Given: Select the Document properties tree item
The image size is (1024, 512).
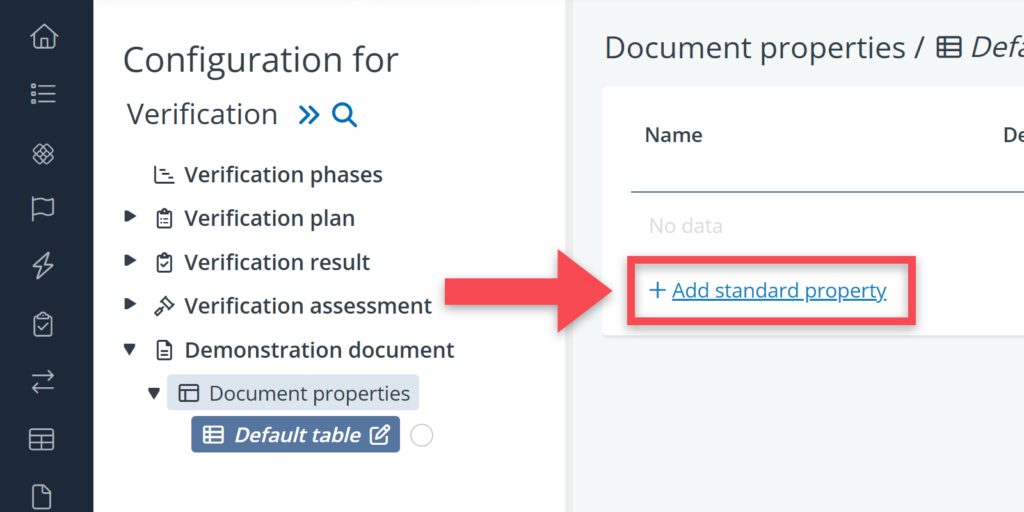Looking at the screenshot, I should (309, 394).
